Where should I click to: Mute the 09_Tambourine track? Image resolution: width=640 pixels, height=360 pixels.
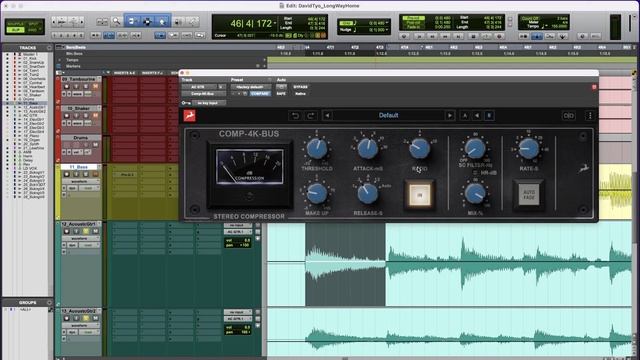tap(95, 87)
